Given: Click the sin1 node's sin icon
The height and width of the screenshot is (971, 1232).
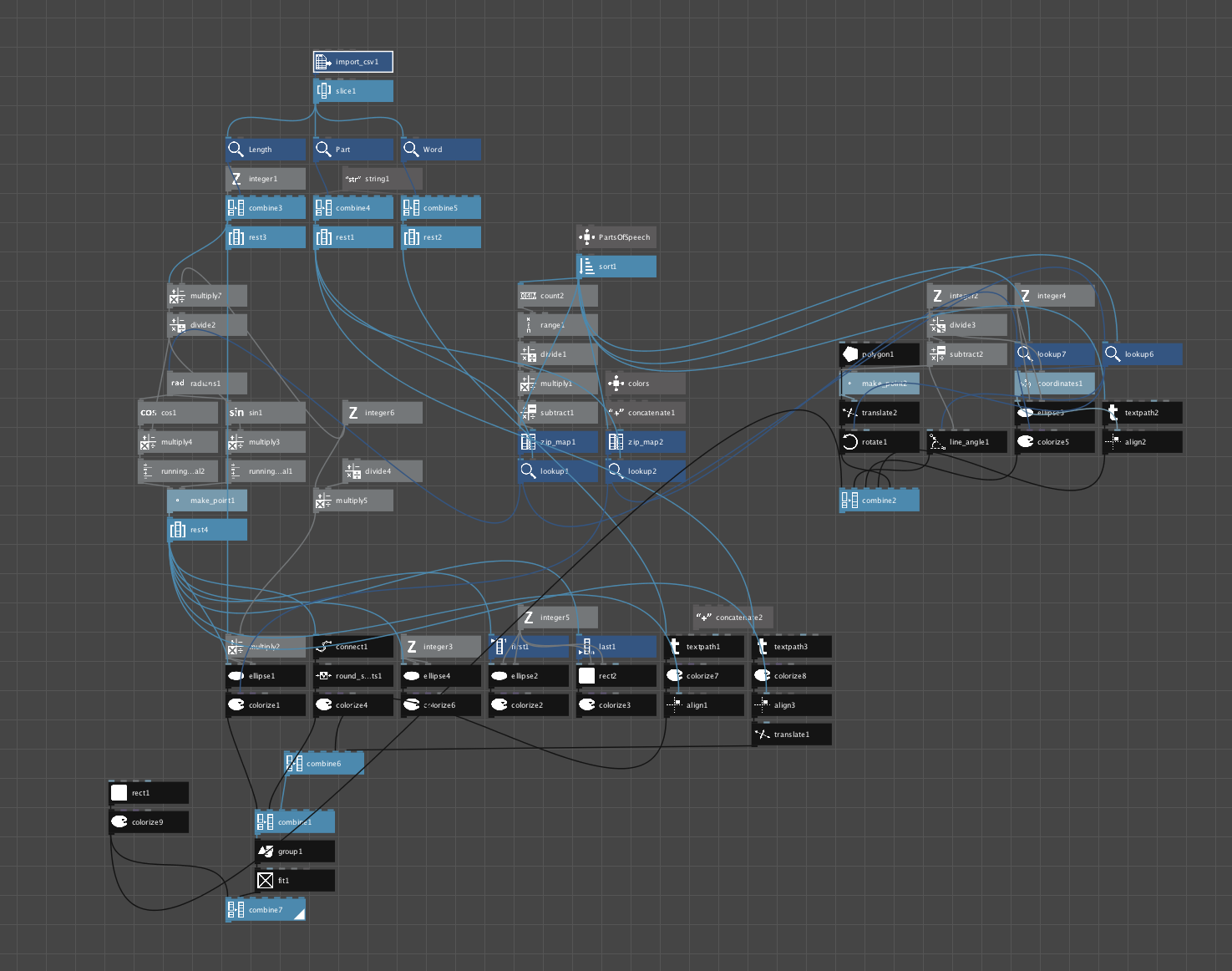Looking at the screenshot, I should (x=236, y=413).
